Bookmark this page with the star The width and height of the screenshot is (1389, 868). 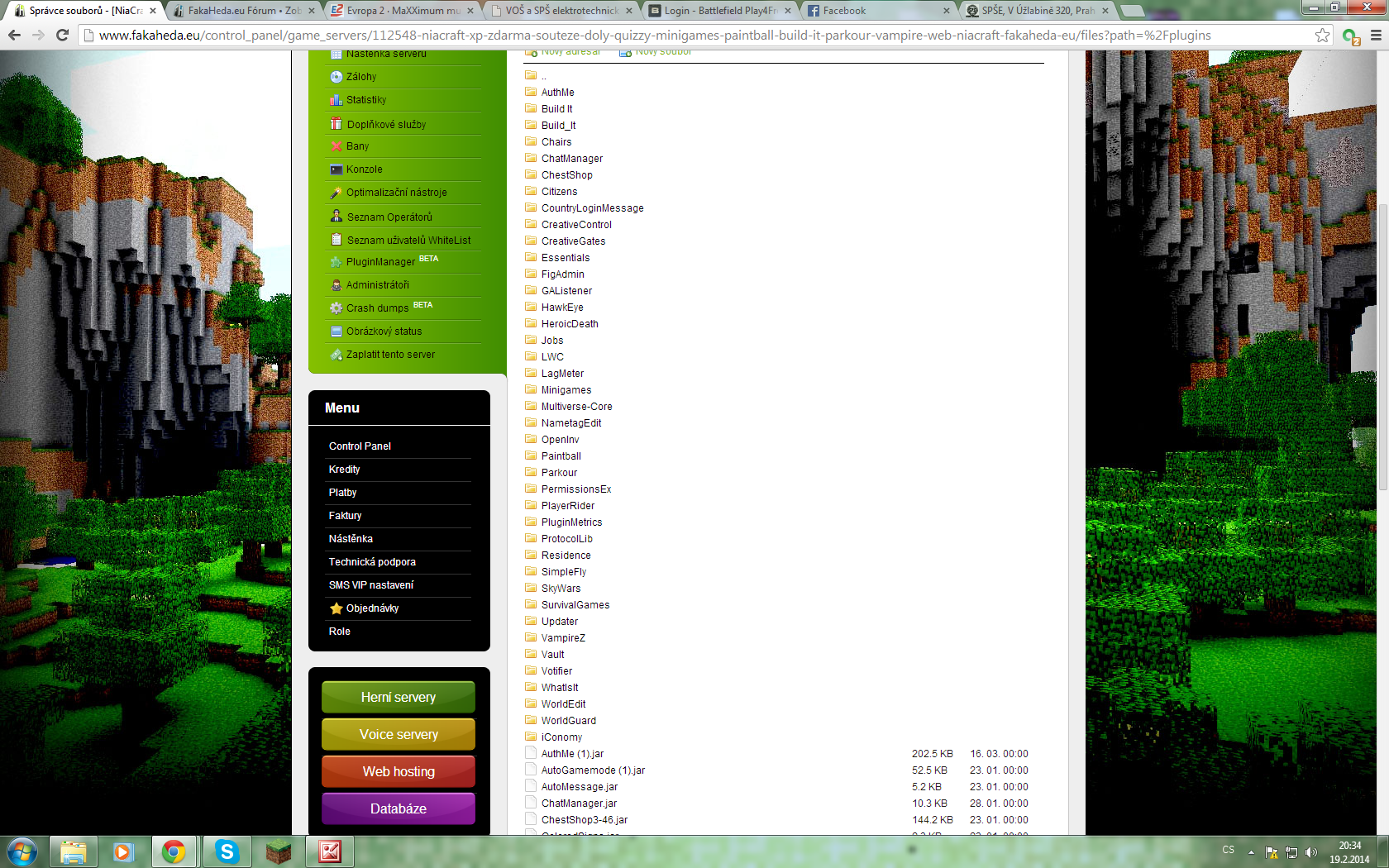click(x=1322, y=36)
